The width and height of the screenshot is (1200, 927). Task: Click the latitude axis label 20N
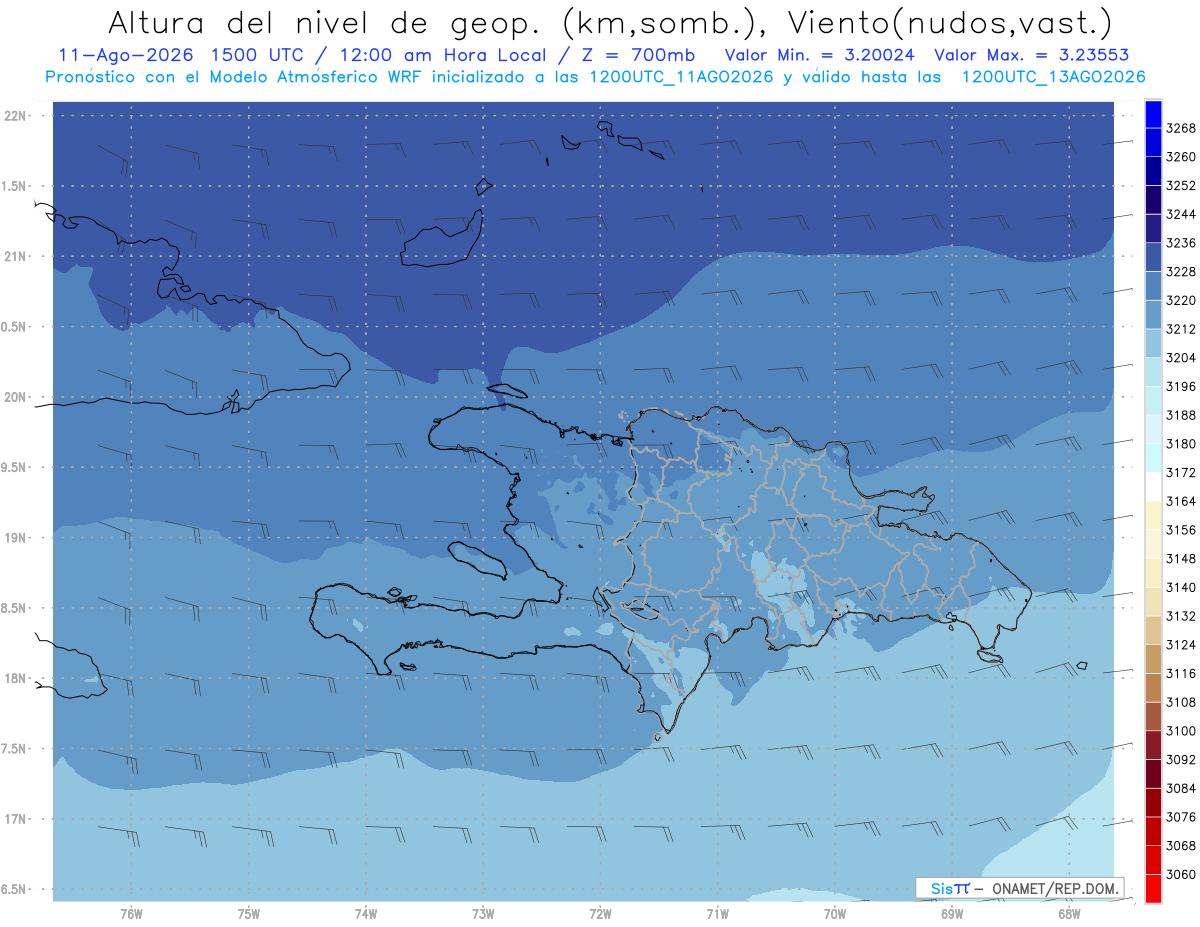point(16,398)
